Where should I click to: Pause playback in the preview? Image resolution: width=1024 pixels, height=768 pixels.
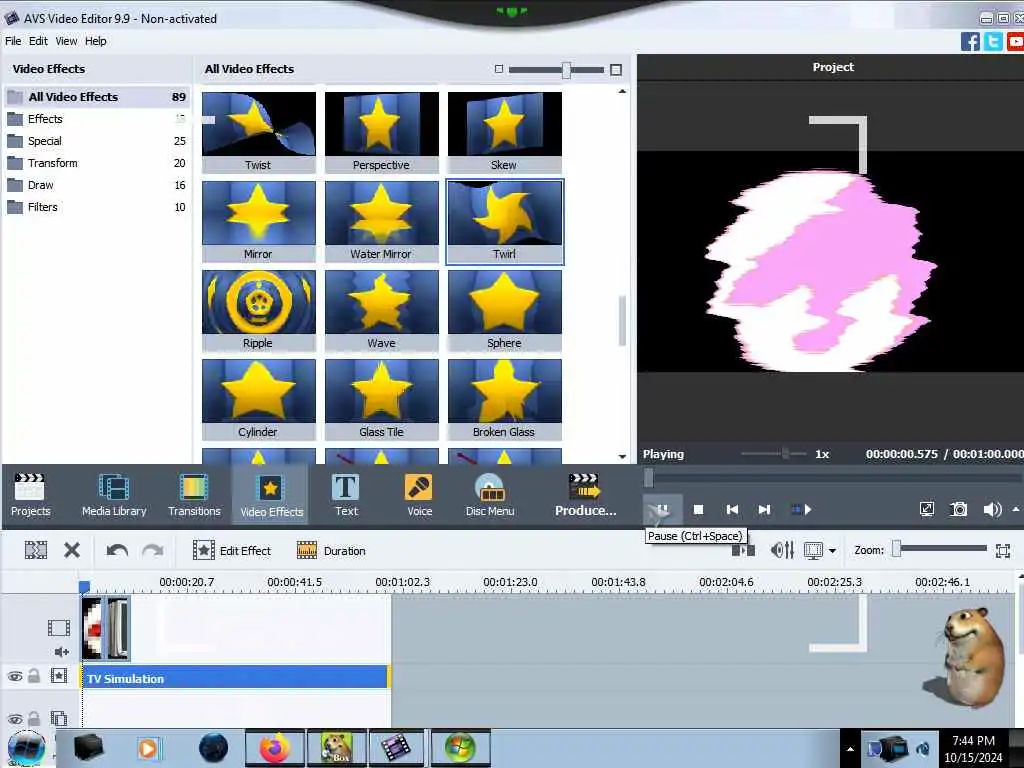(x=662, y=509)
